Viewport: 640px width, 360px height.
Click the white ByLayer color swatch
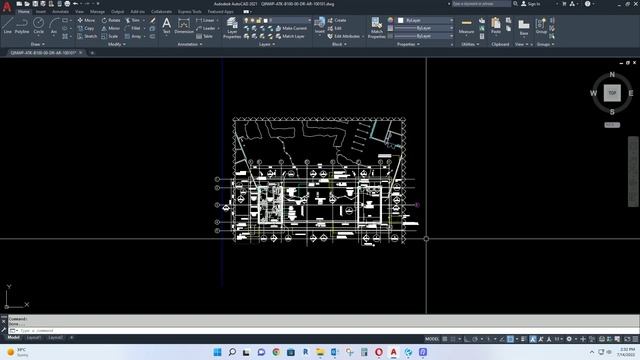click(x=401, y=20)
